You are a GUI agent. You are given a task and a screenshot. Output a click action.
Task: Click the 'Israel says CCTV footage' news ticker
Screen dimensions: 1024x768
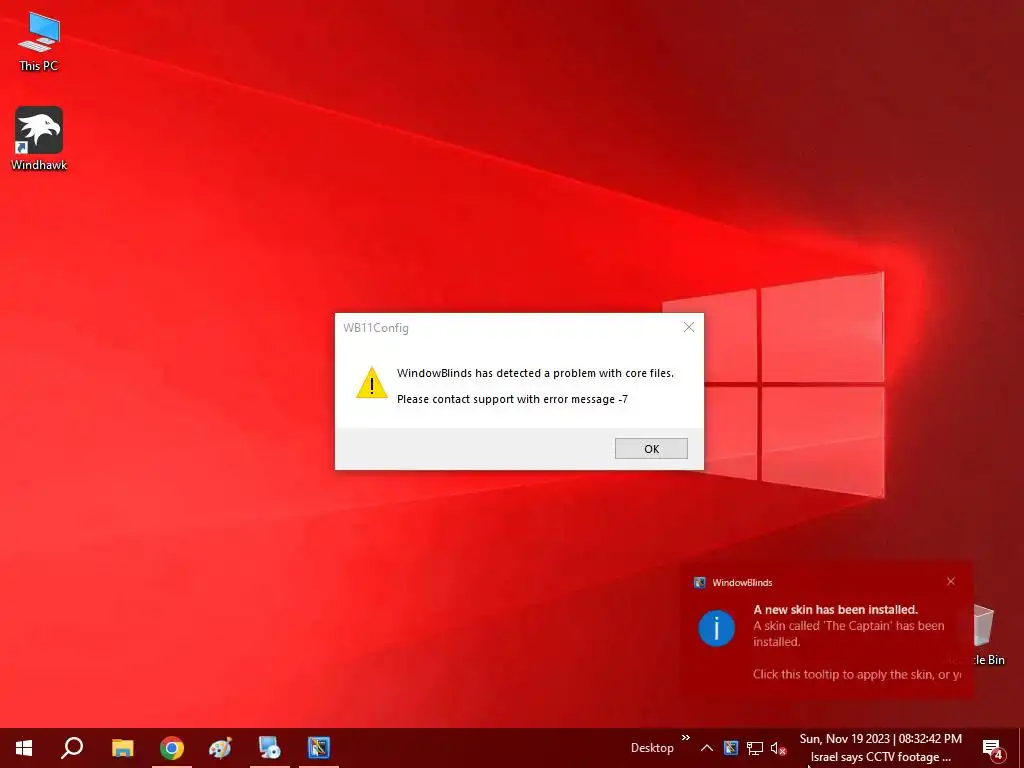point(880,757)
